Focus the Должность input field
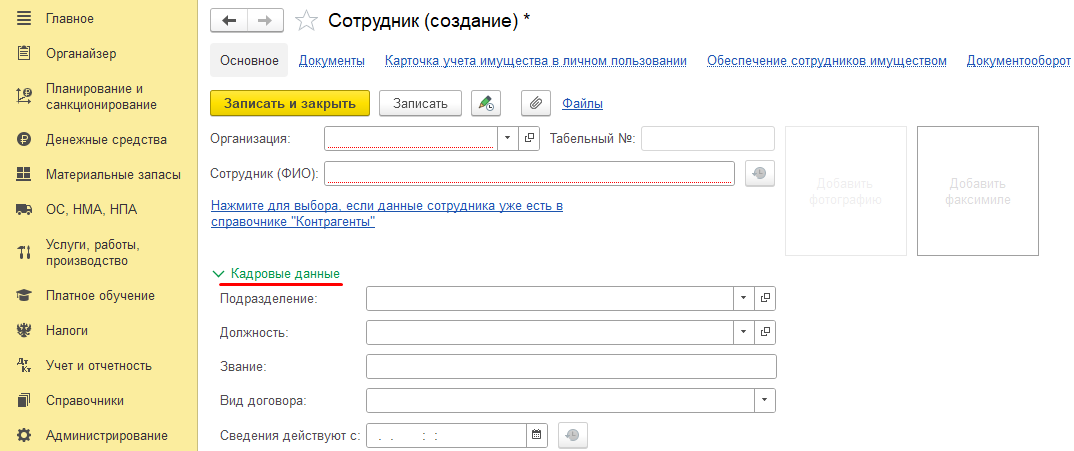Image resolution: width=1074 pixels, height=451 pixels. [x=550, y=332]
